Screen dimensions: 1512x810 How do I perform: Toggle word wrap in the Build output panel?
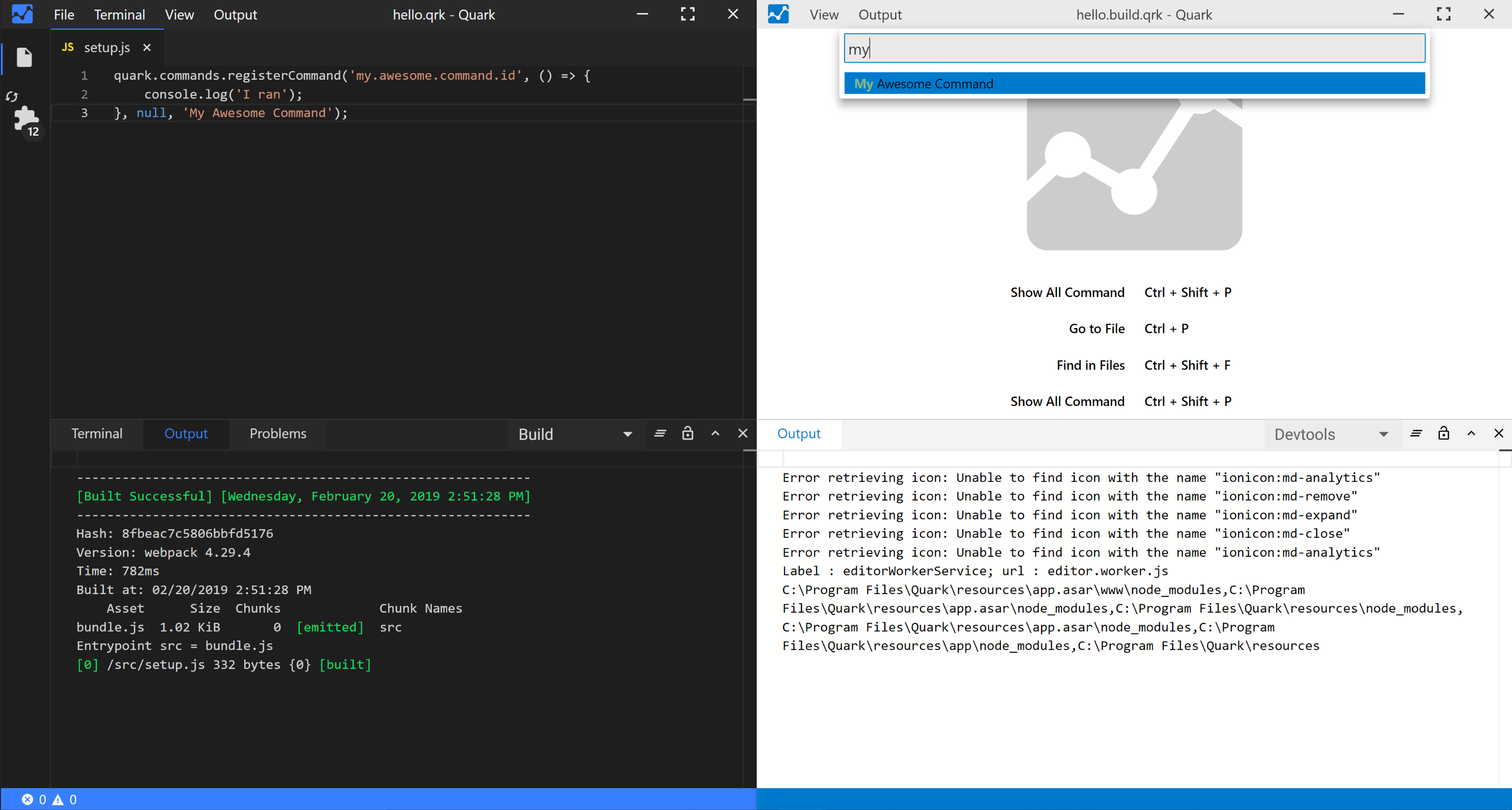pyautogui.click(x=660, y=433)
